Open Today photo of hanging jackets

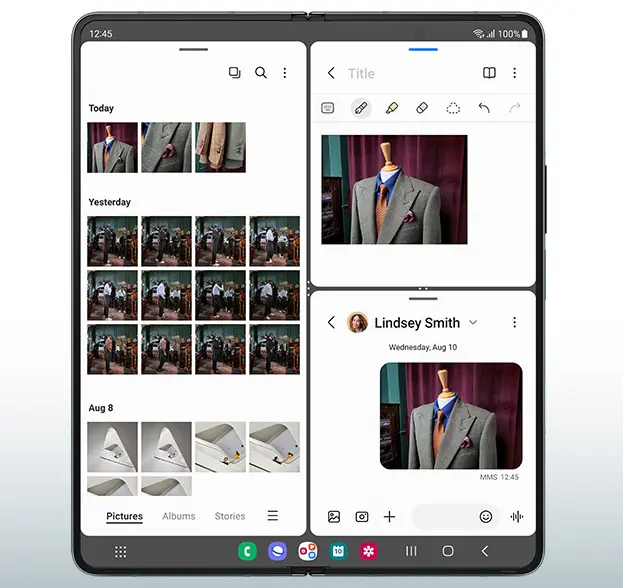click(221, 147)
